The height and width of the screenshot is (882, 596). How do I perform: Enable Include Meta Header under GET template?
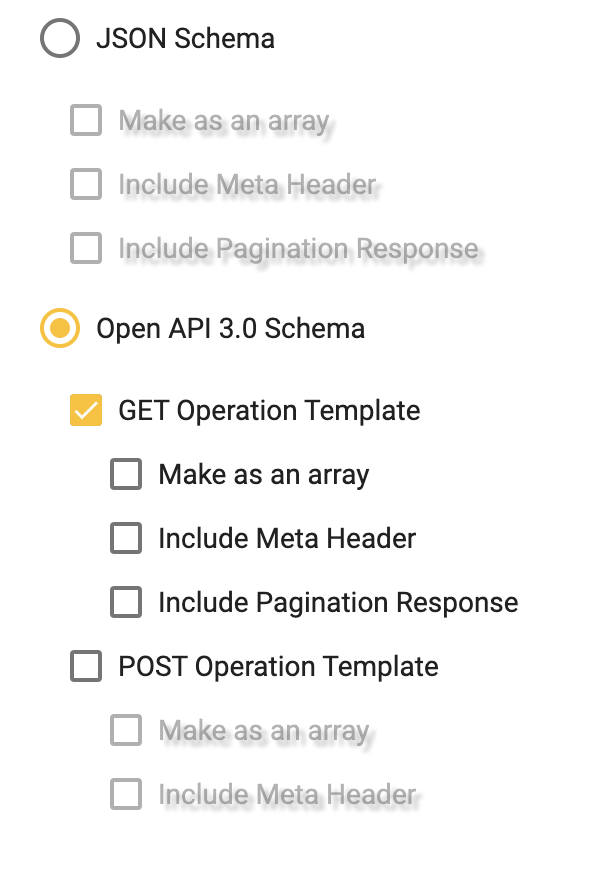tap(126, 538)
